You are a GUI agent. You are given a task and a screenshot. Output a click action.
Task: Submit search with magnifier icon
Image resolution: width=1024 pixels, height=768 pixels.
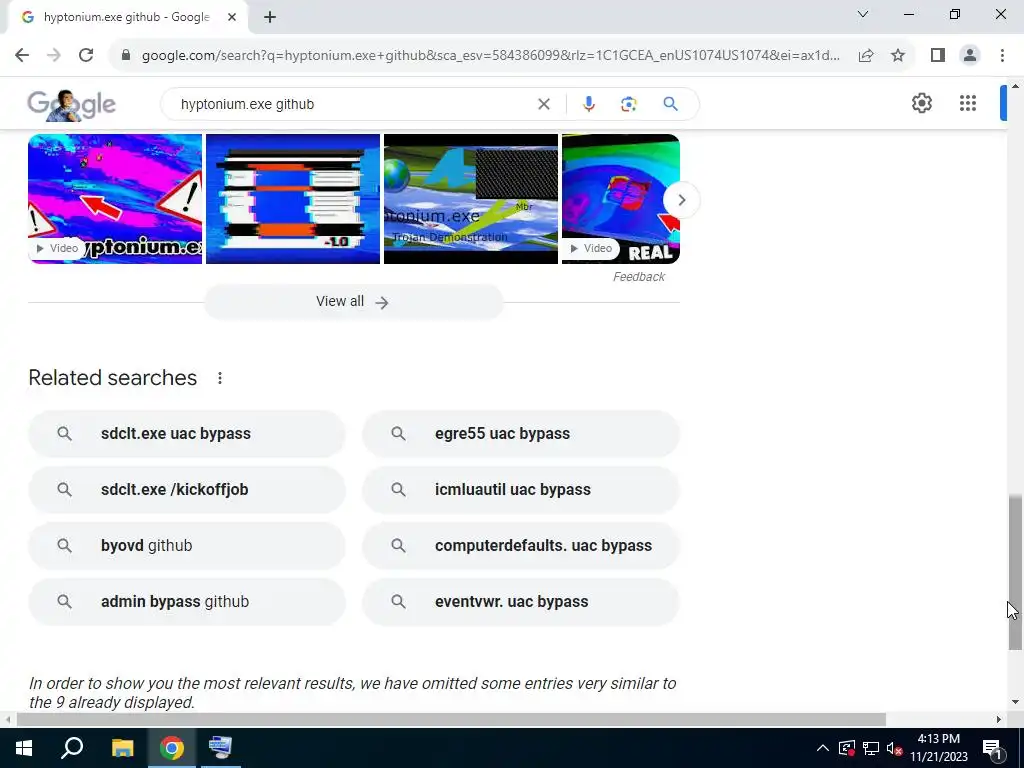coord(670,104)
